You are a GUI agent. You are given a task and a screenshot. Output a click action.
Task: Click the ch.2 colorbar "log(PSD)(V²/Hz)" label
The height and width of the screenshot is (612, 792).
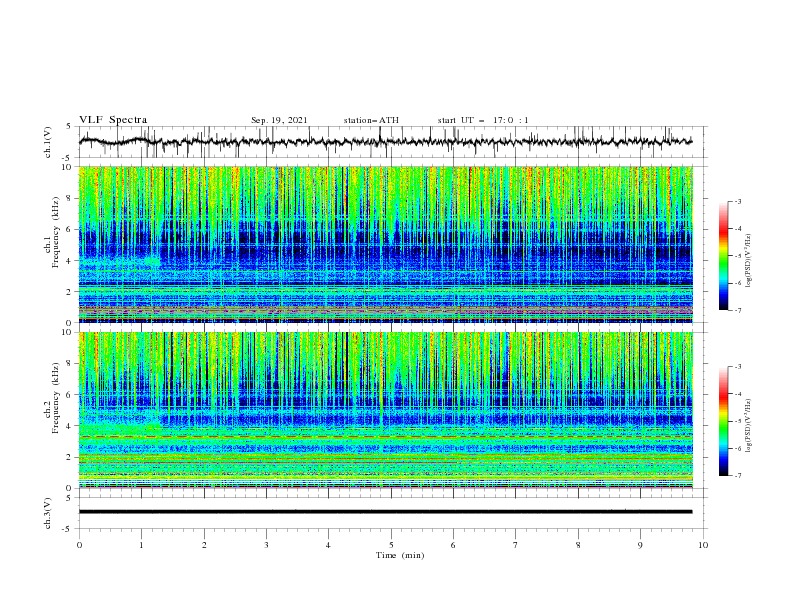(x=748, y=425)
